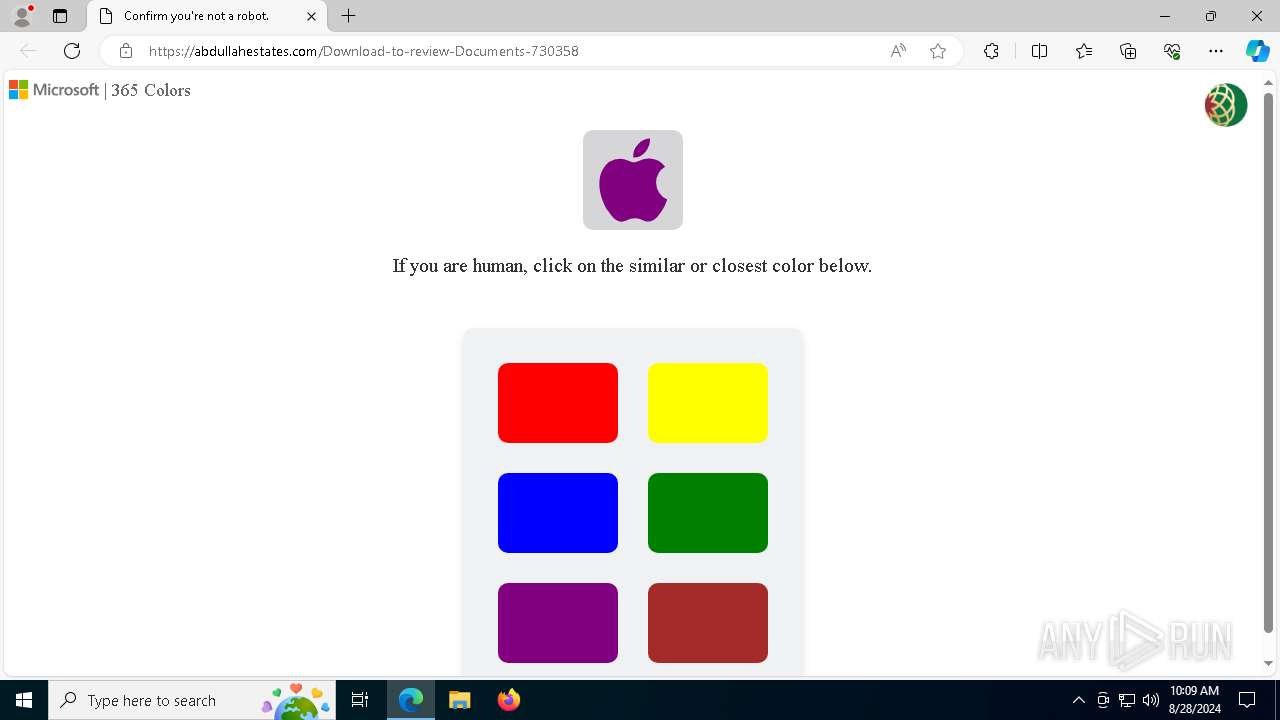Screen dimensions: 1280x720
Task: Click the Edge icon on taskbar
Action: tap(411, 700)
